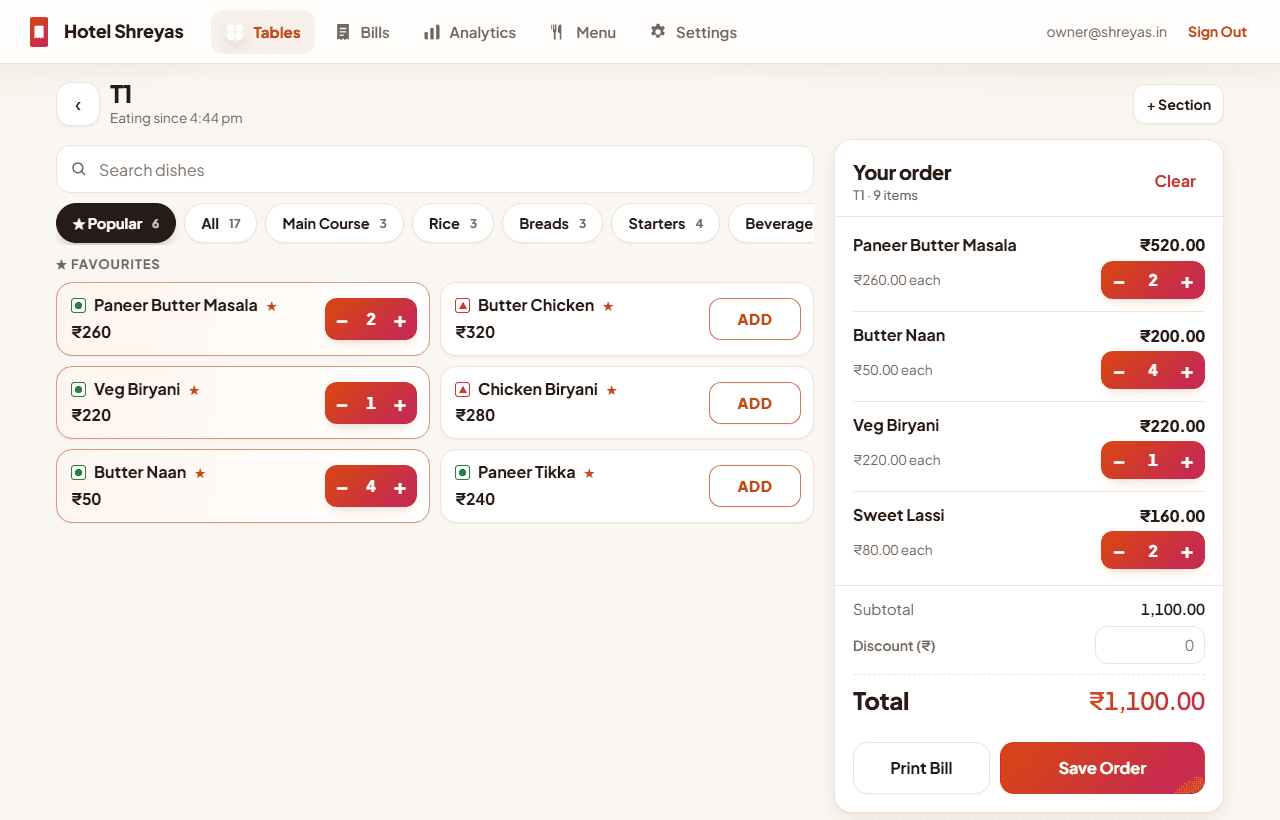
Task: Select the Popular category filter
Action: click(x=116, y=223)
